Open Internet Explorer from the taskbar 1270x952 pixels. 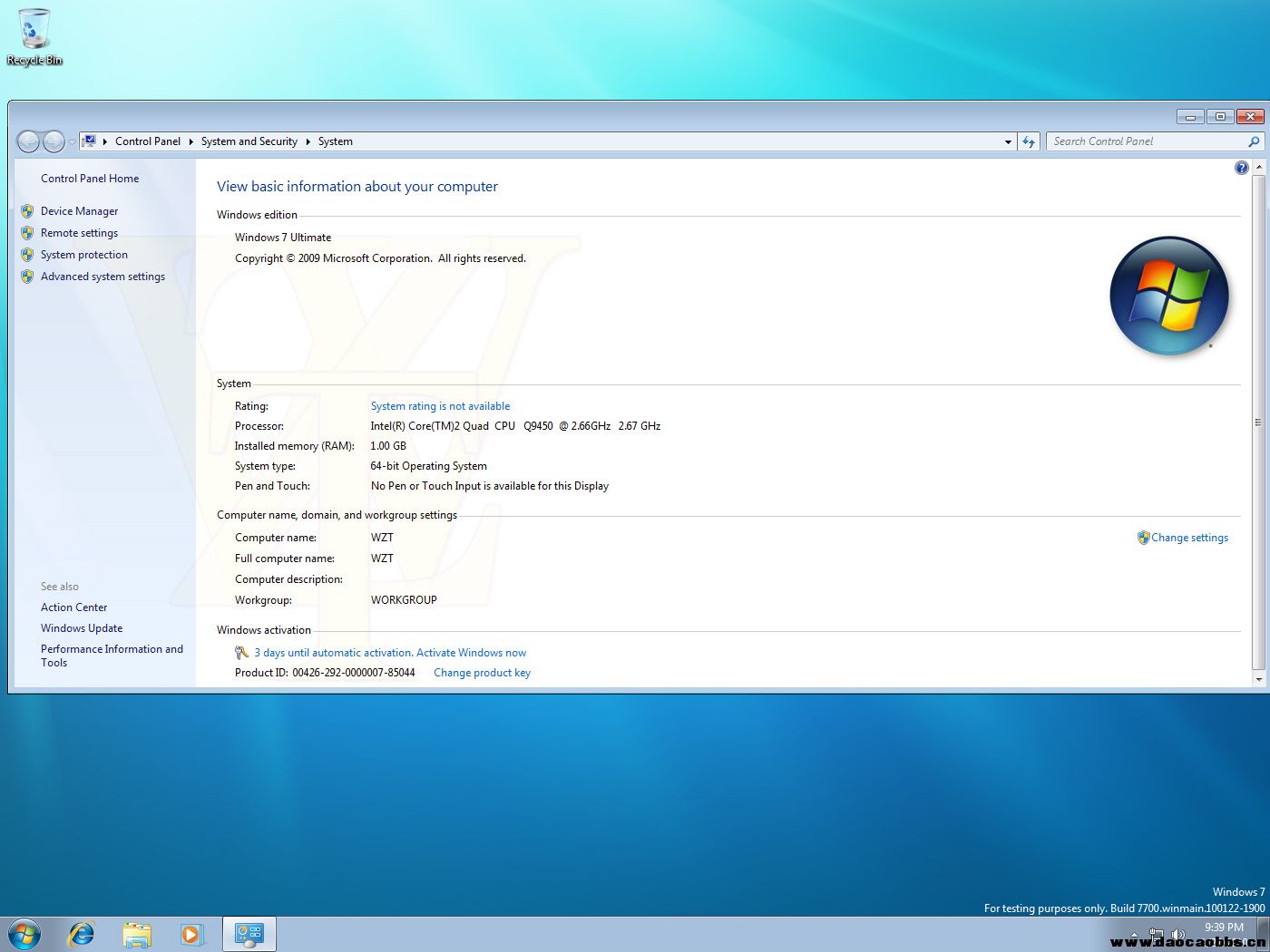point(82,934)
